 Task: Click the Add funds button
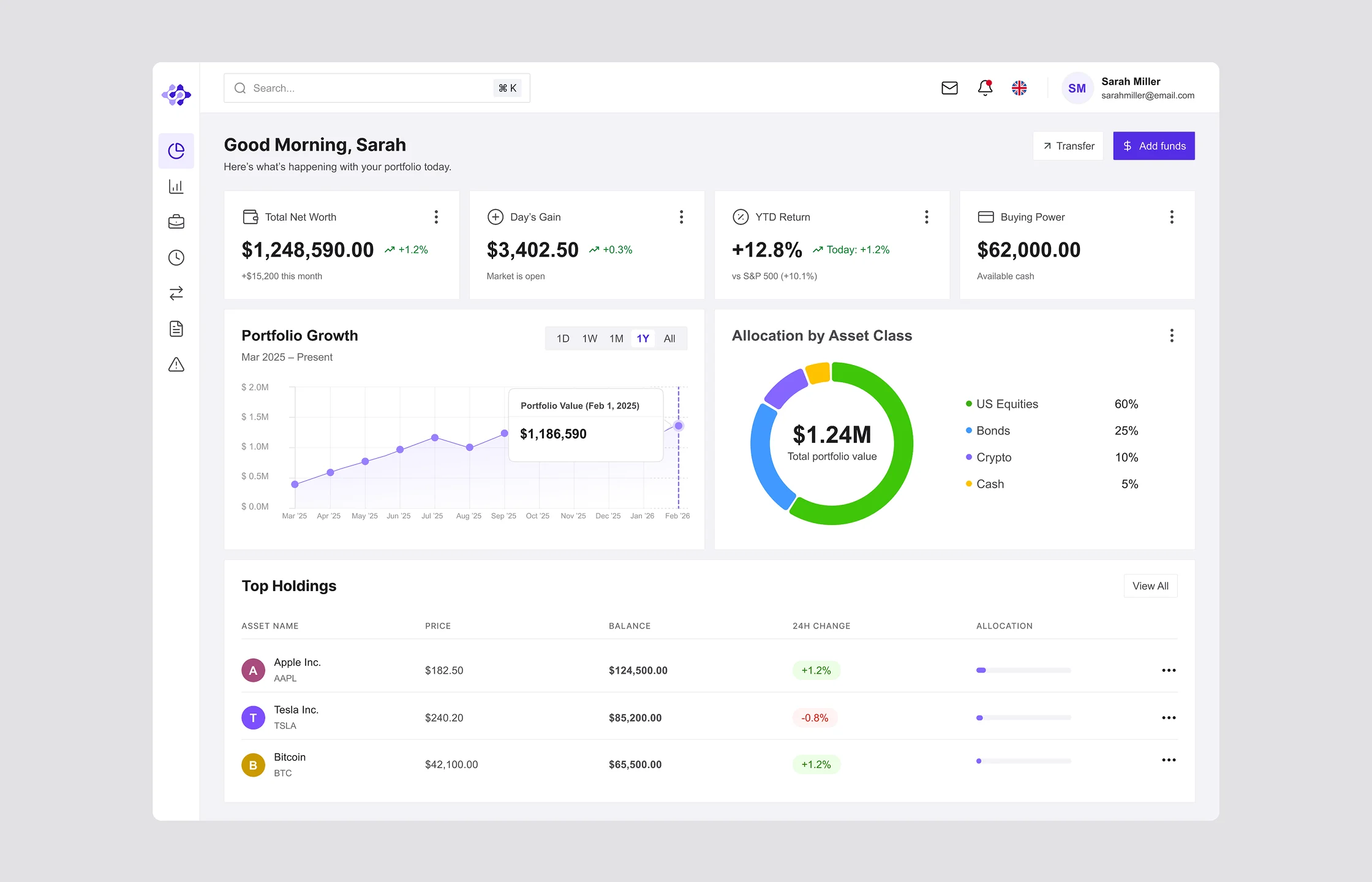tap(1153, 146)
